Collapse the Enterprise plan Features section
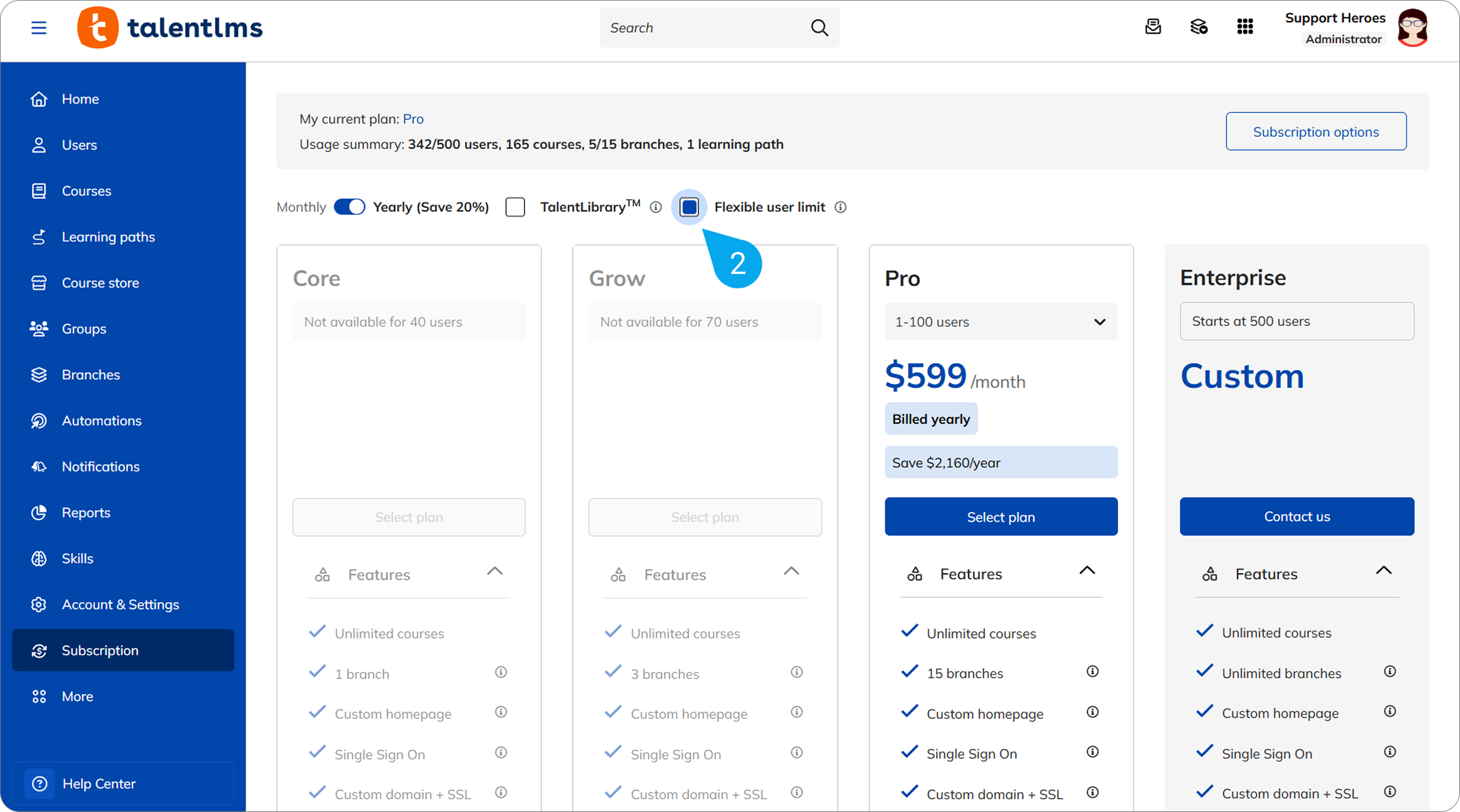Viewport: 1460px width, 812px height. 1384,571
